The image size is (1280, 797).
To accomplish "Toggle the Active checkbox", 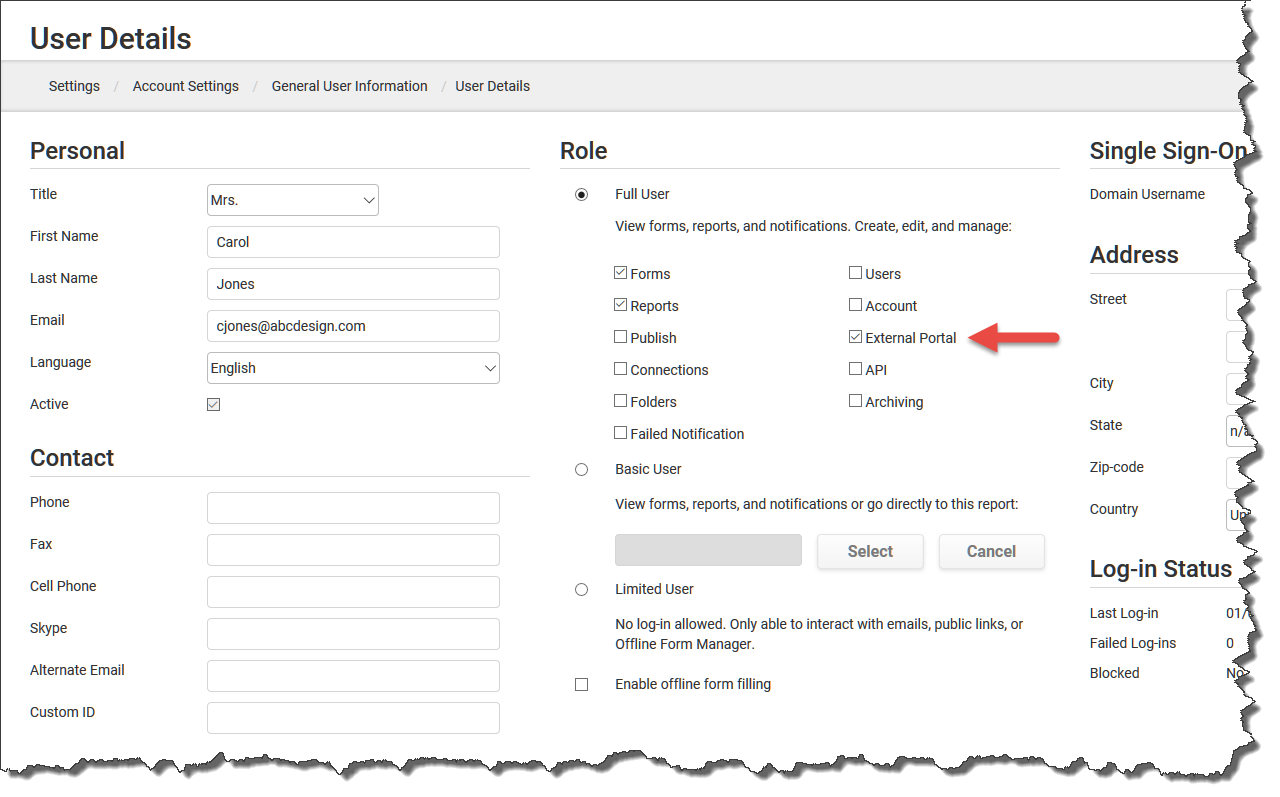I will [x=213, y=405].
